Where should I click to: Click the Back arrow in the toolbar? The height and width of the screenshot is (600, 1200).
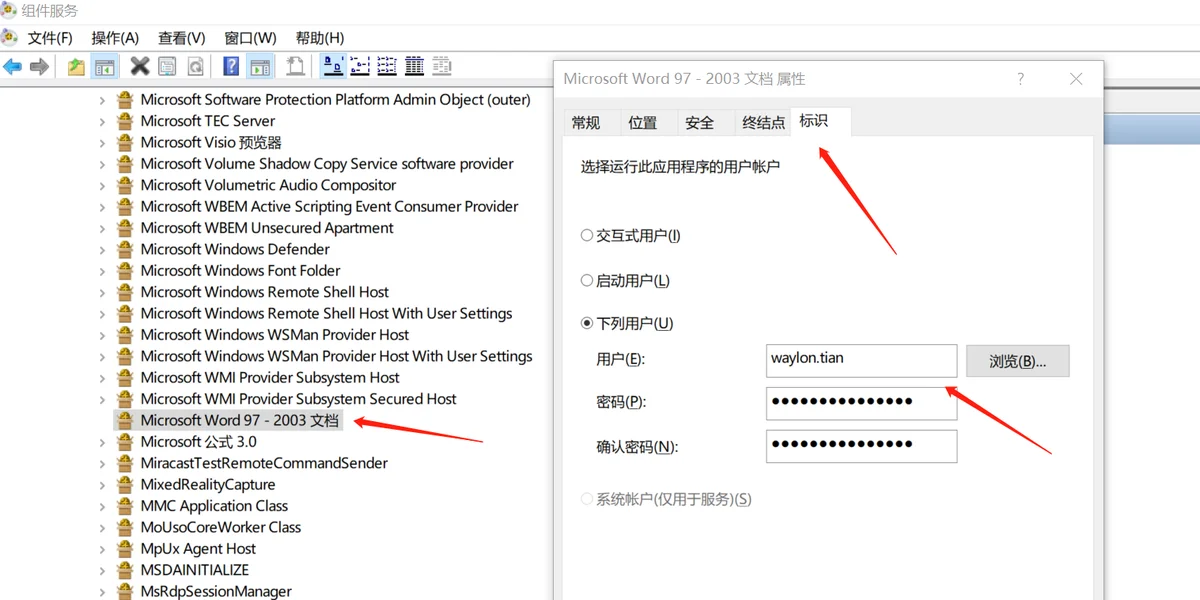(12, 67)
